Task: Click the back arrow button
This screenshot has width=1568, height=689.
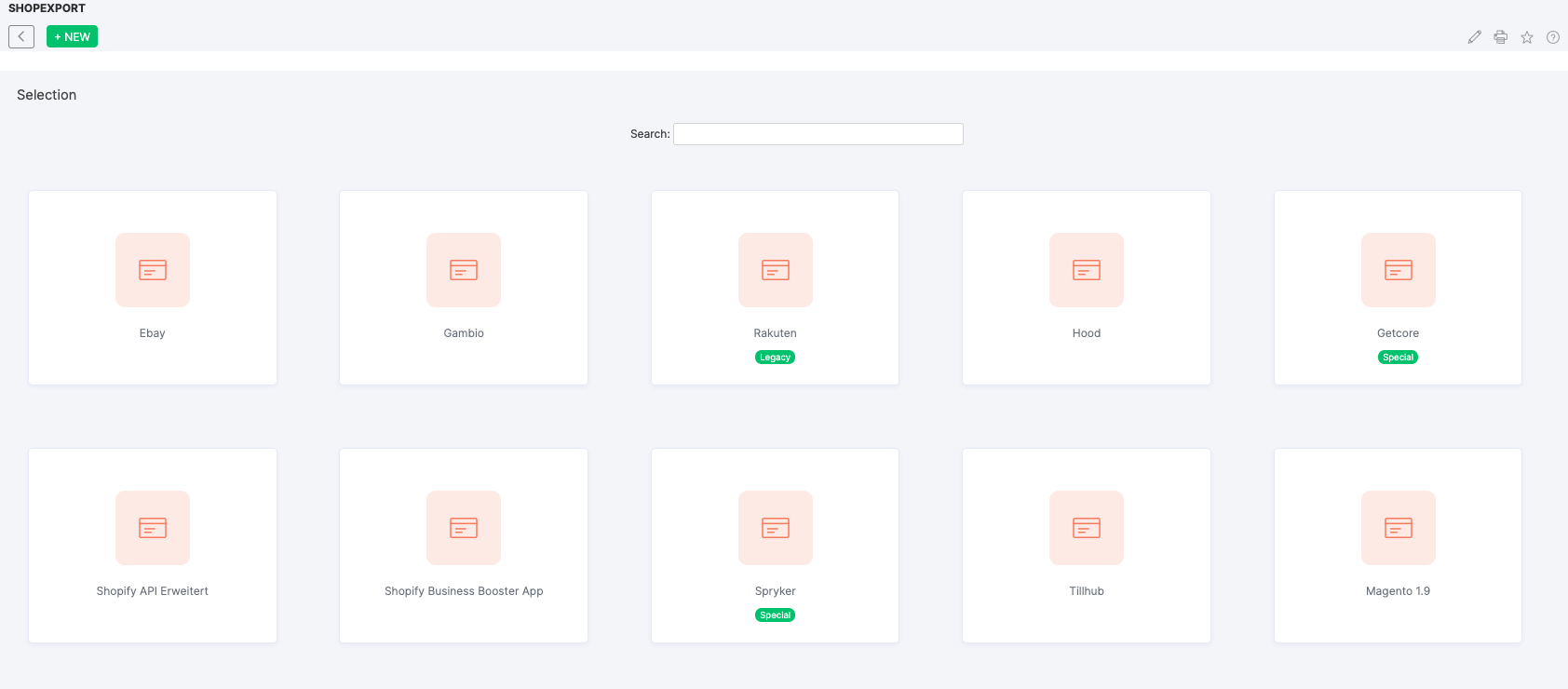Action: [x=21, y=36]
